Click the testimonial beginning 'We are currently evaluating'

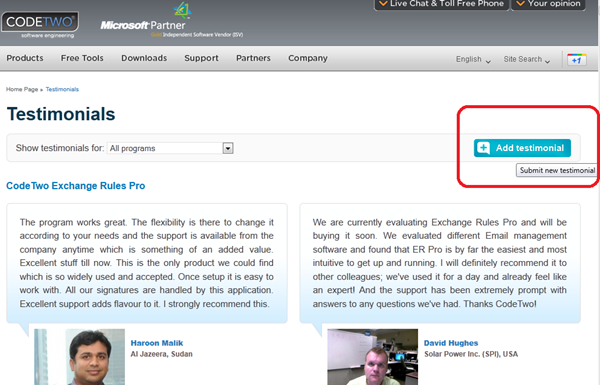click(x=440, y=263)
